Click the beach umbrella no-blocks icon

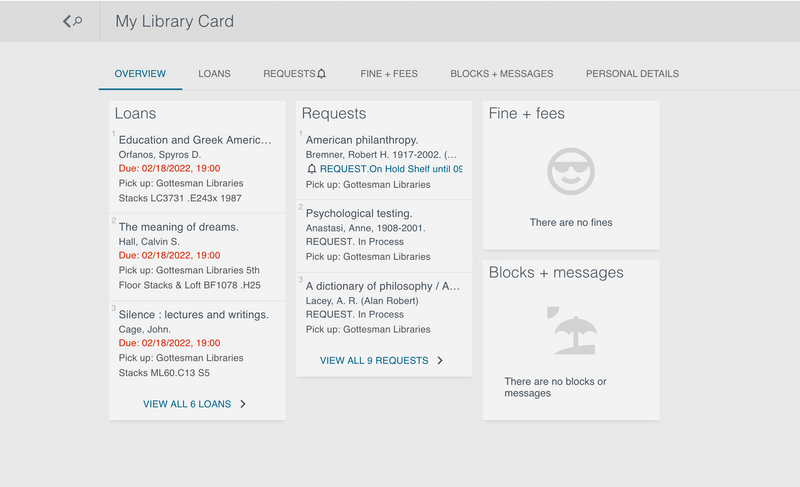pos(571,330)
